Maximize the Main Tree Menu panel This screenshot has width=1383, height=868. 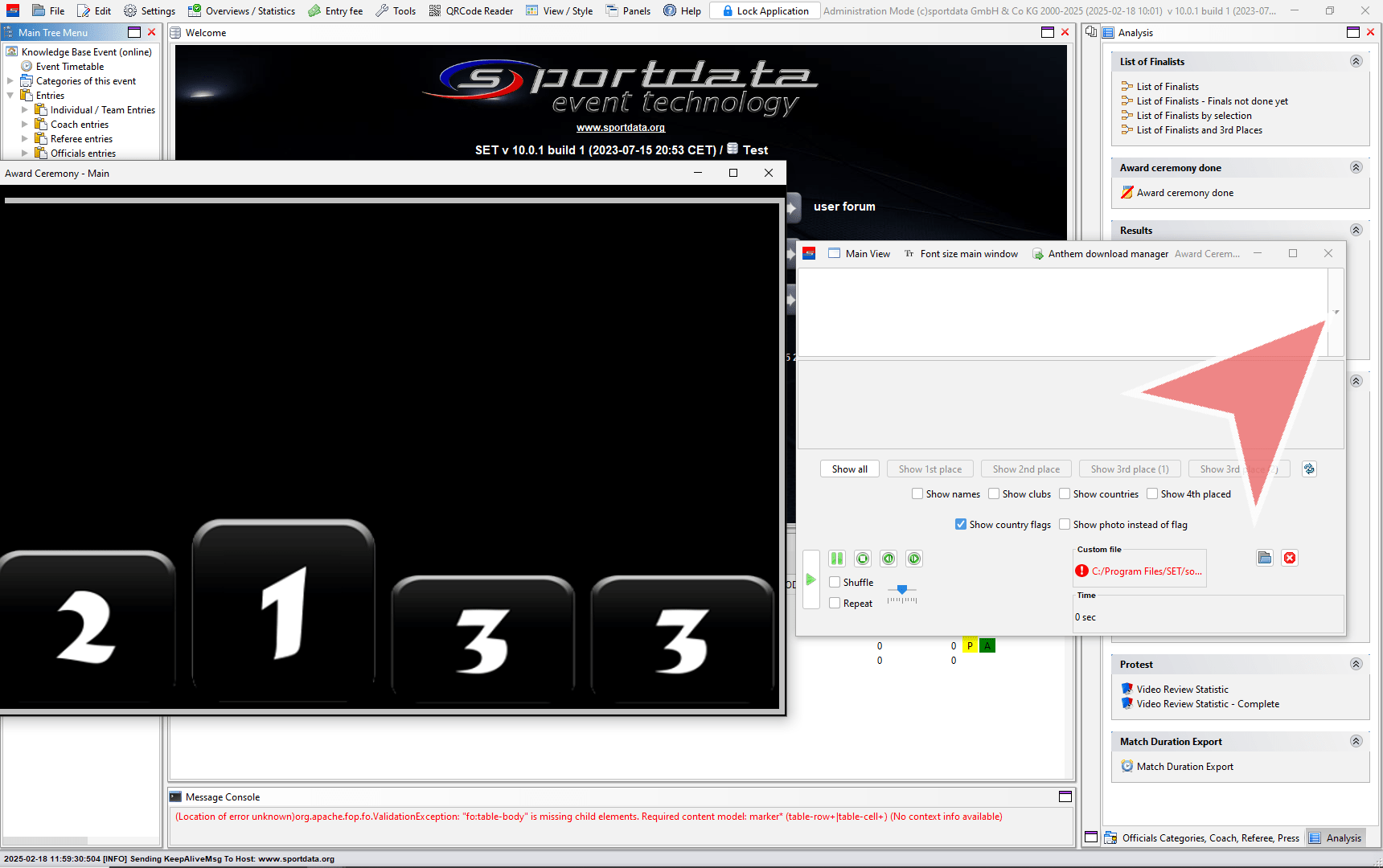coord(134,32)
